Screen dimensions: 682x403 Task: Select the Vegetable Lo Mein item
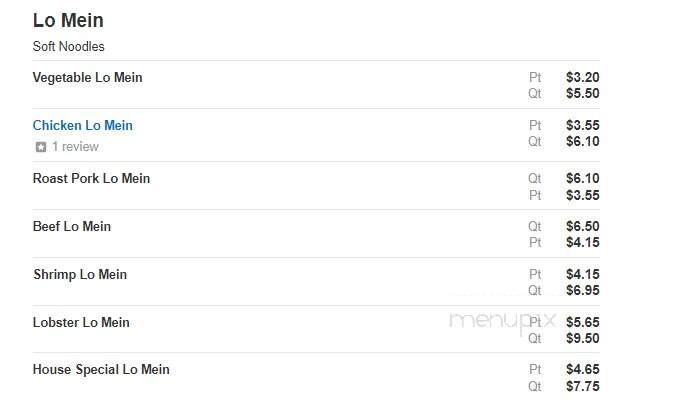click(87, 77)
